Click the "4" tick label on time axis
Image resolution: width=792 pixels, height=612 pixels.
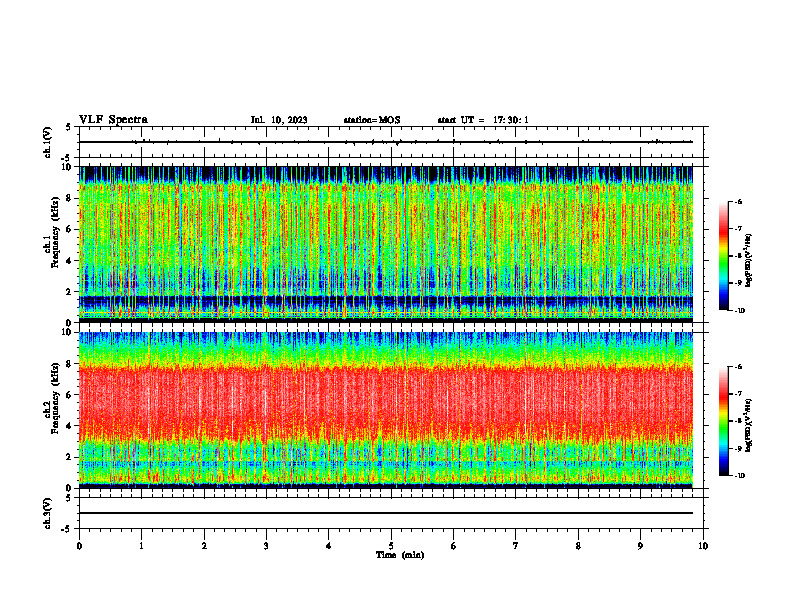click(x=329, y=546)
